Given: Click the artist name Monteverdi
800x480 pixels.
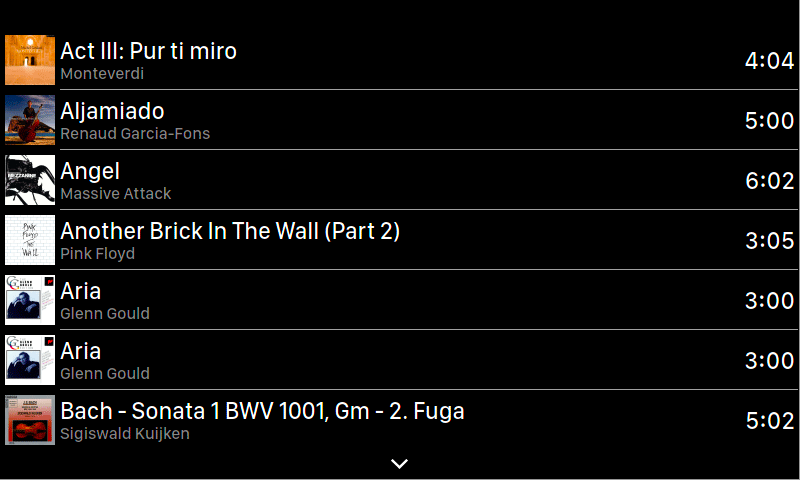Looking at the screenshot, I should 102,73.
